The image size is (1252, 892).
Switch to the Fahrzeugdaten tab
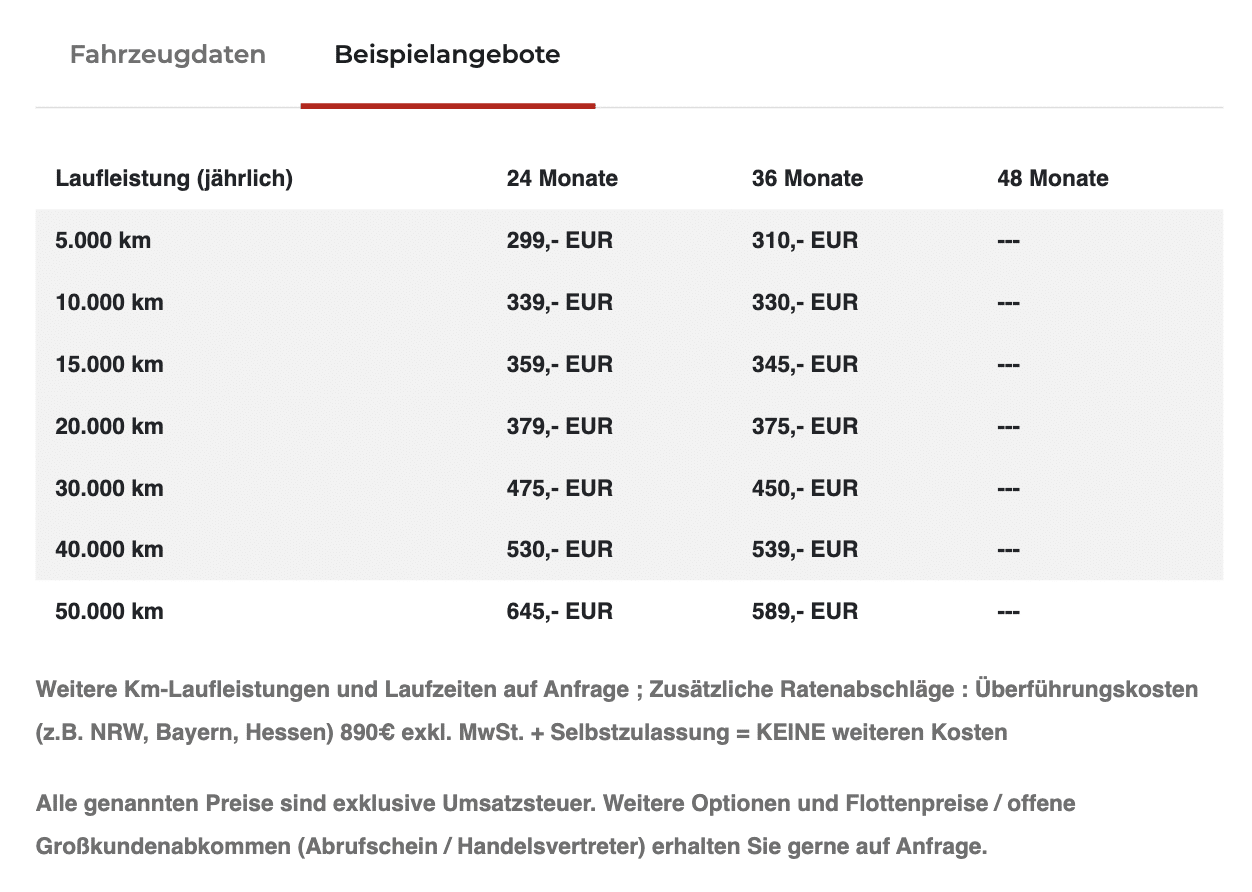click(x=168, y=54)
